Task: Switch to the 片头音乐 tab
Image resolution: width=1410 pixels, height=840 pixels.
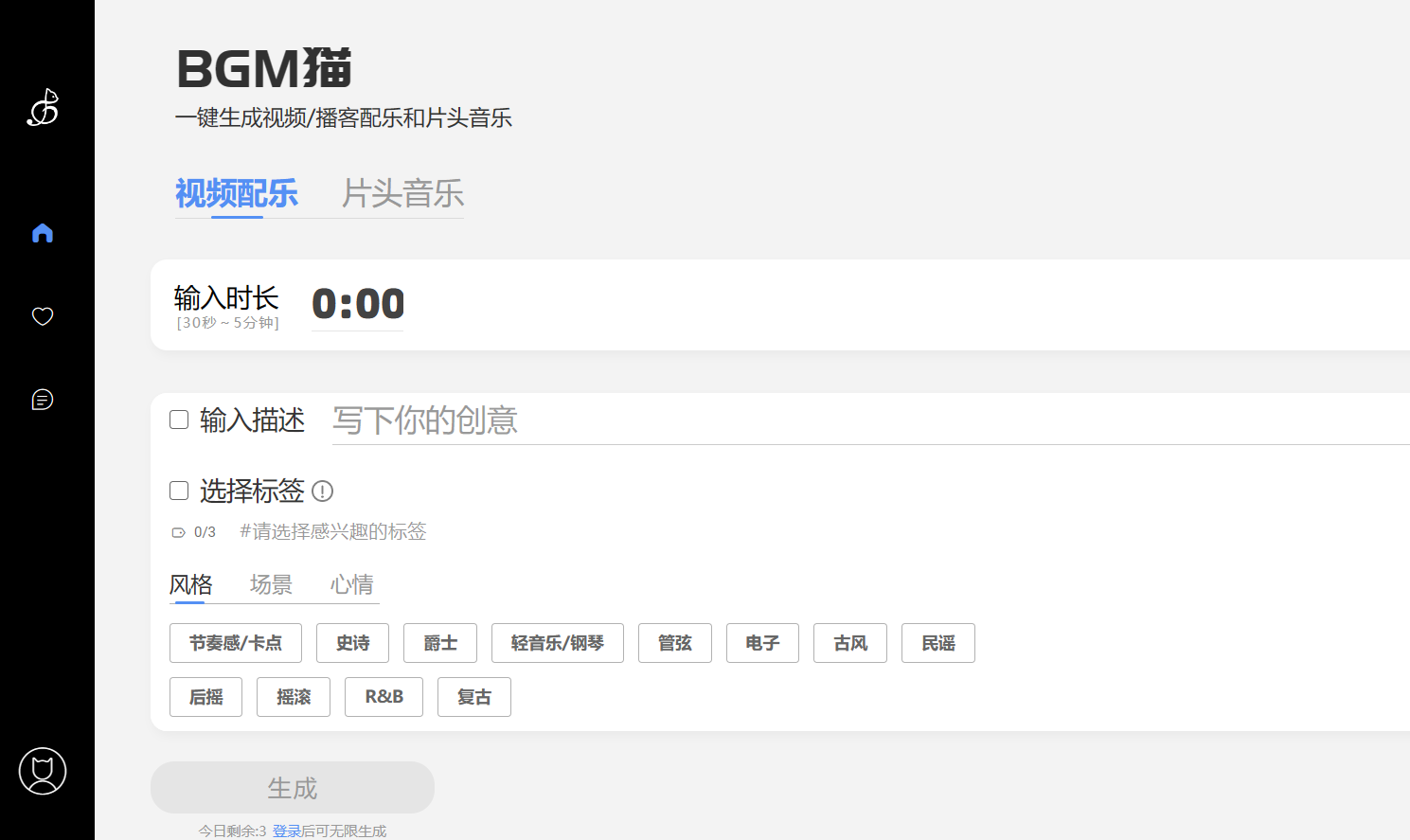Action: click(402, 194)
